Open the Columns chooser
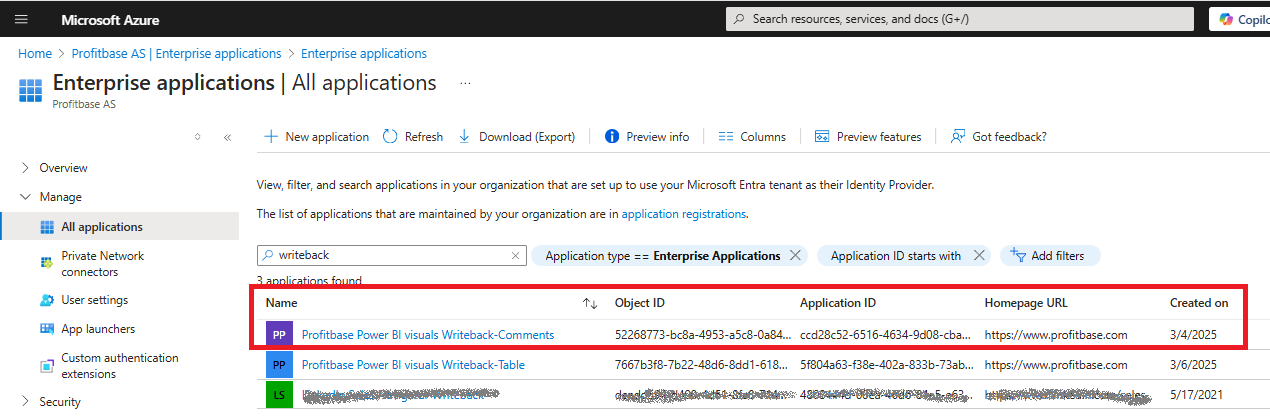 tap(752, 137)
